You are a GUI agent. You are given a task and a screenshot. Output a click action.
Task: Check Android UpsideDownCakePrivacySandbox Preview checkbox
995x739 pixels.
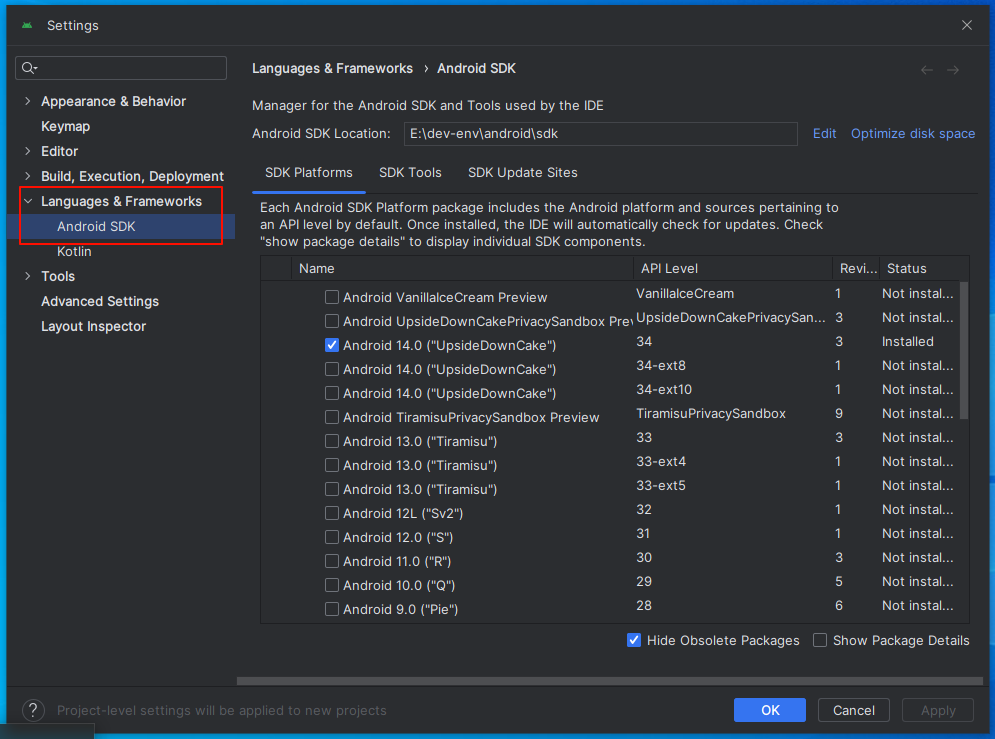click(331, 321)
